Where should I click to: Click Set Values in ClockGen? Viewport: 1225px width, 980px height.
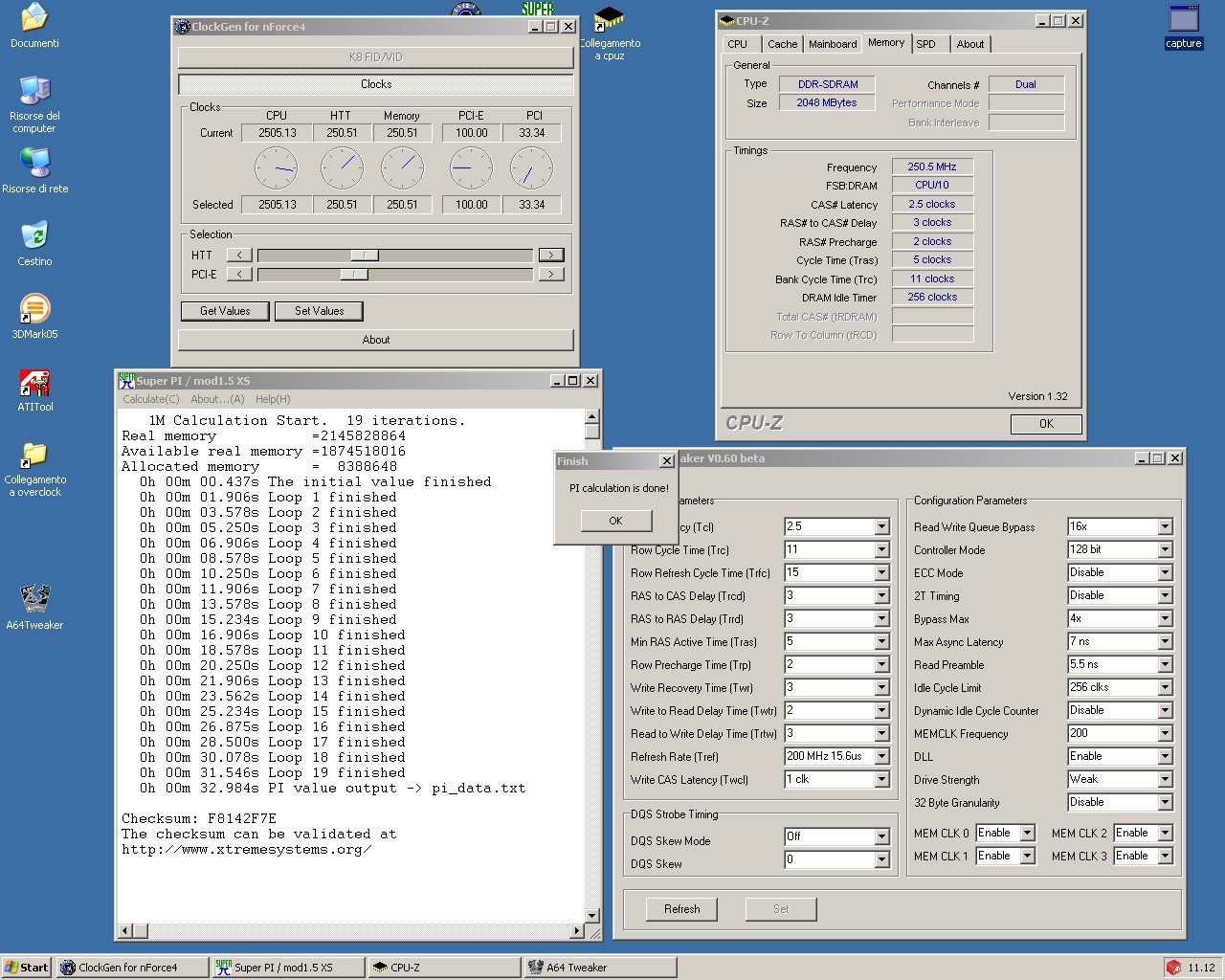pyautogui.click(x=319, y=311)
